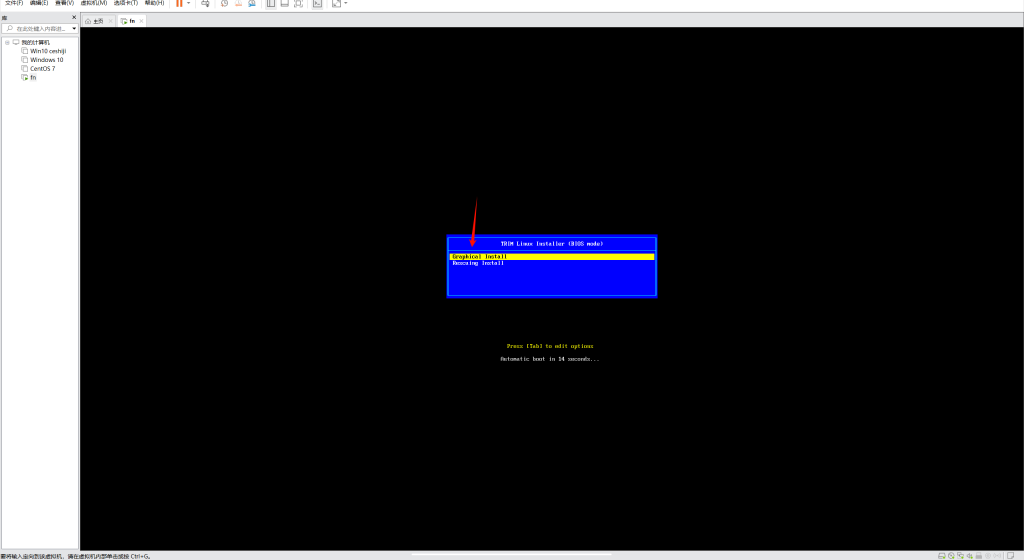Select Graphical install boot option
Image resolution: width=1024 pixels, height=560 pixels.
480,256
